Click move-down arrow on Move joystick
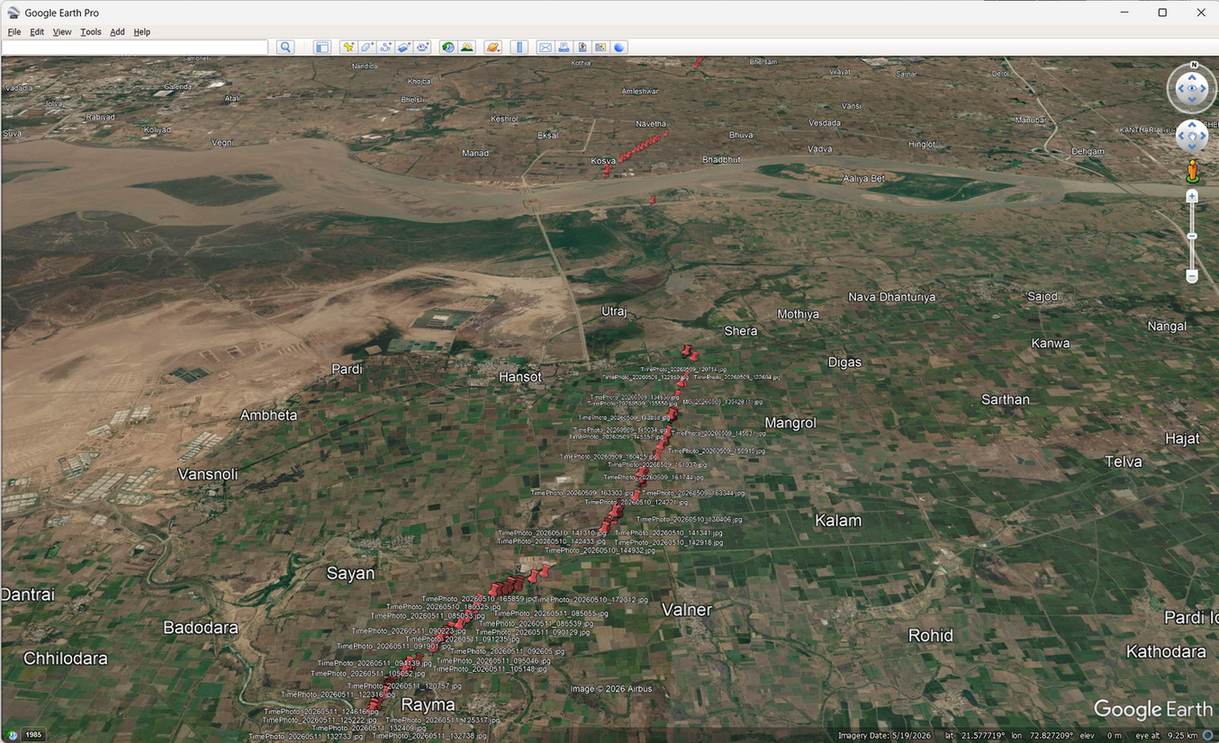Screen dimensions: 1219x743 tap(1192, 148)
